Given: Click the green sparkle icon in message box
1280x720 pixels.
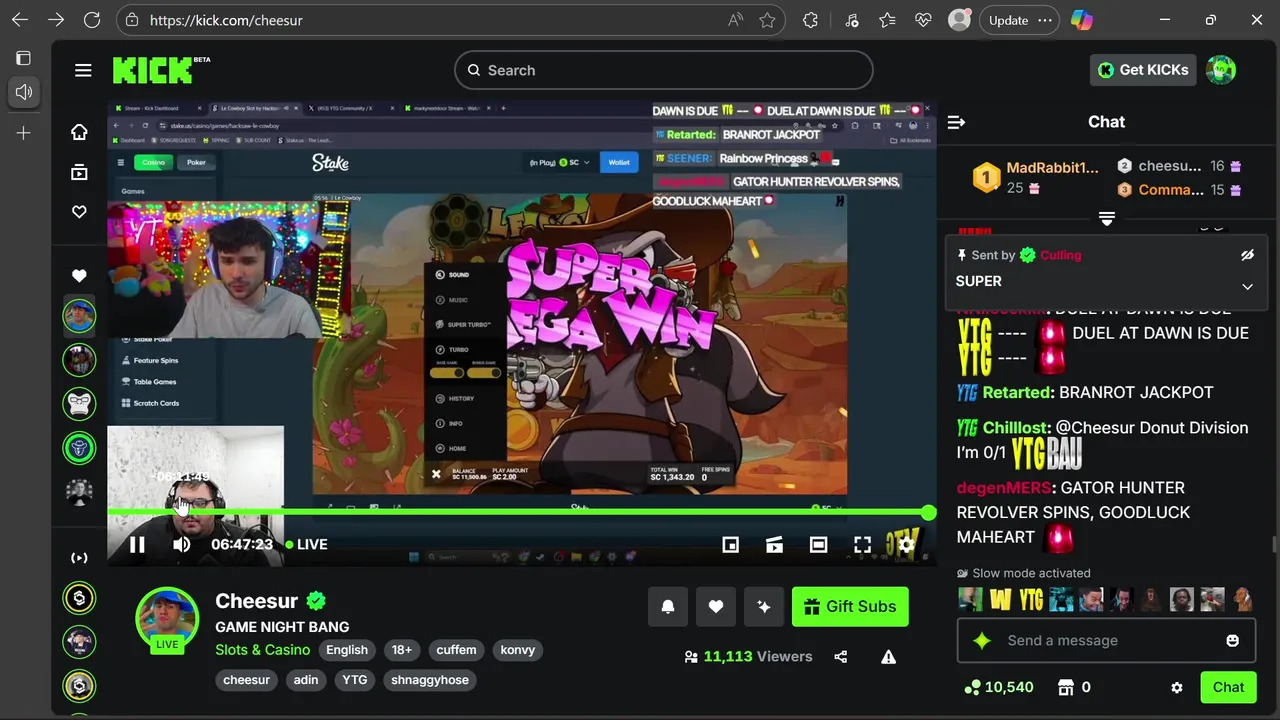Looking at the screenshot, I should (982, 640).
